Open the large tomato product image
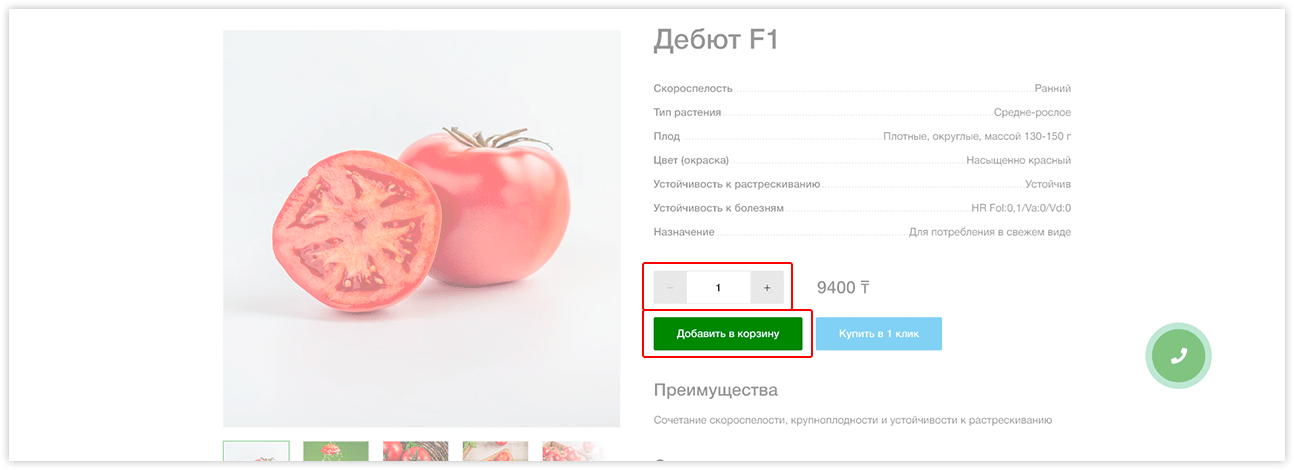The height and width of the screenshot is (470, 1294). [421, 229]
